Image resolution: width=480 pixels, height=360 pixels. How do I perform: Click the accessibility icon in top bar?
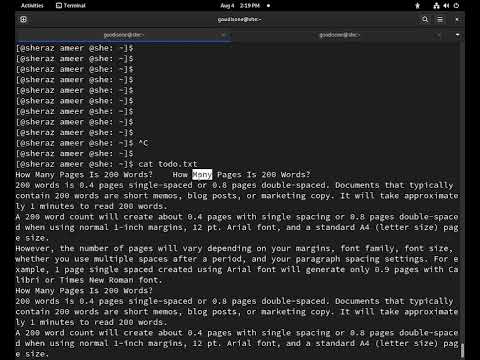[x=417, y=6]
